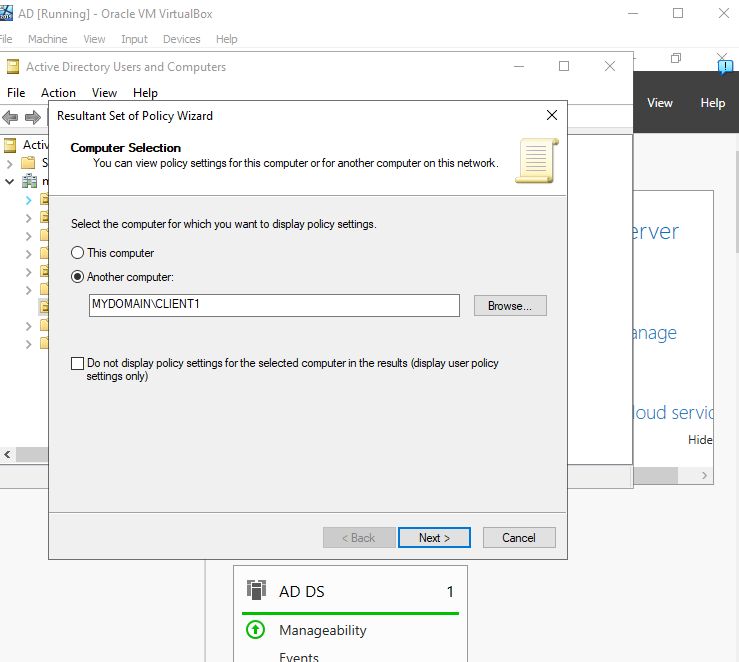Screen dimensions: 739x662
Task: Click the VirtualBox window icon in title bar
Action: click(x=6, y=12)
